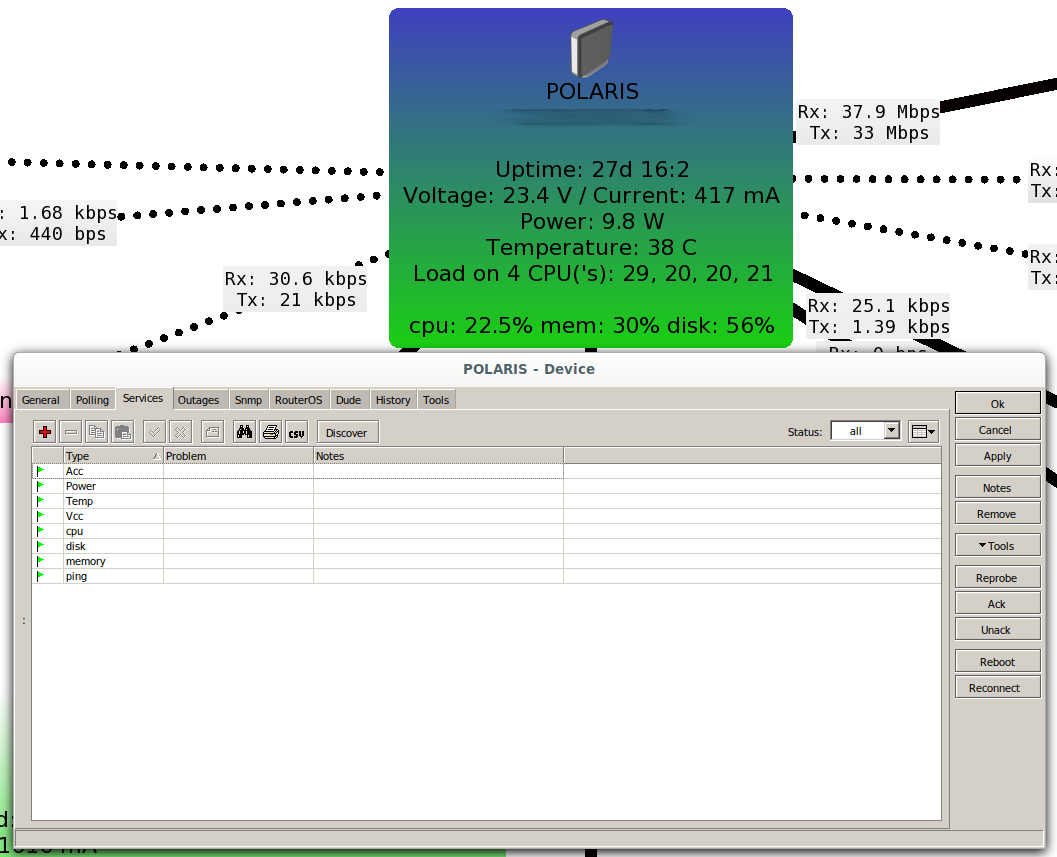Screen dimensions: 1057x857
Task: Click the remove (minus) toolbar icon
Action: [71, 432]
